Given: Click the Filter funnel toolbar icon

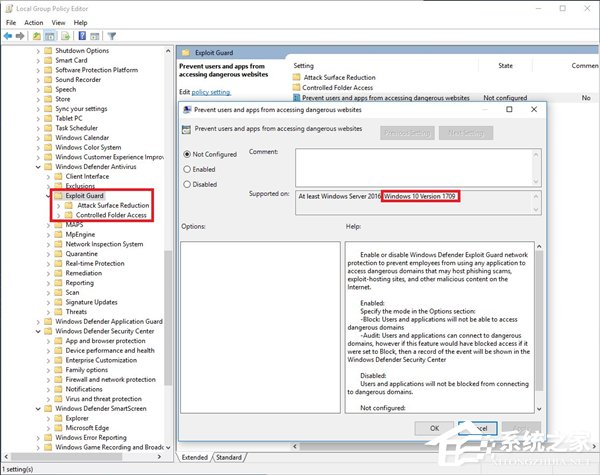Looking at the screenshot, I should (x=112, y=36).
